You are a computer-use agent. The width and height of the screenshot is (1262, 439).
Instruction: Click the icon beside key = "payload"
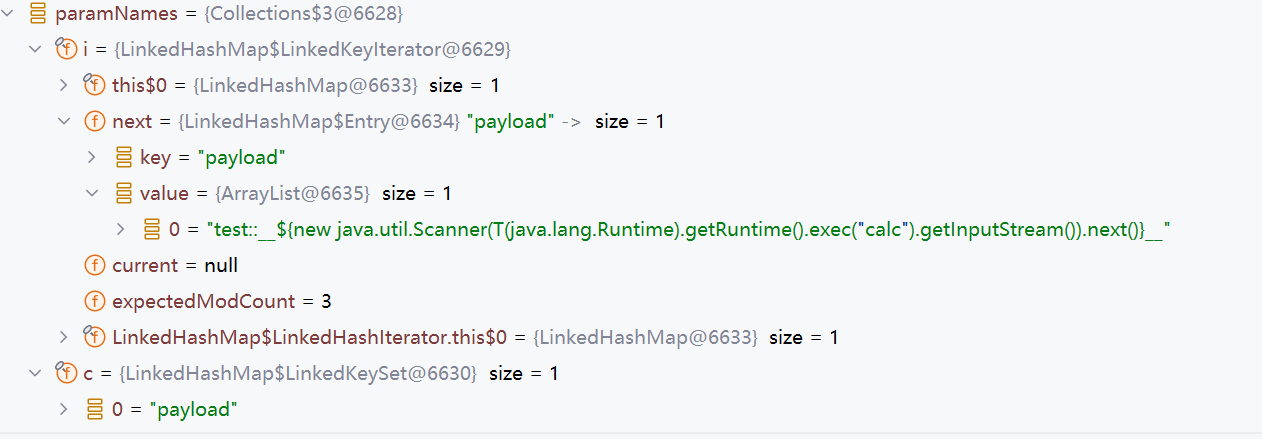(x=124, y=157)
